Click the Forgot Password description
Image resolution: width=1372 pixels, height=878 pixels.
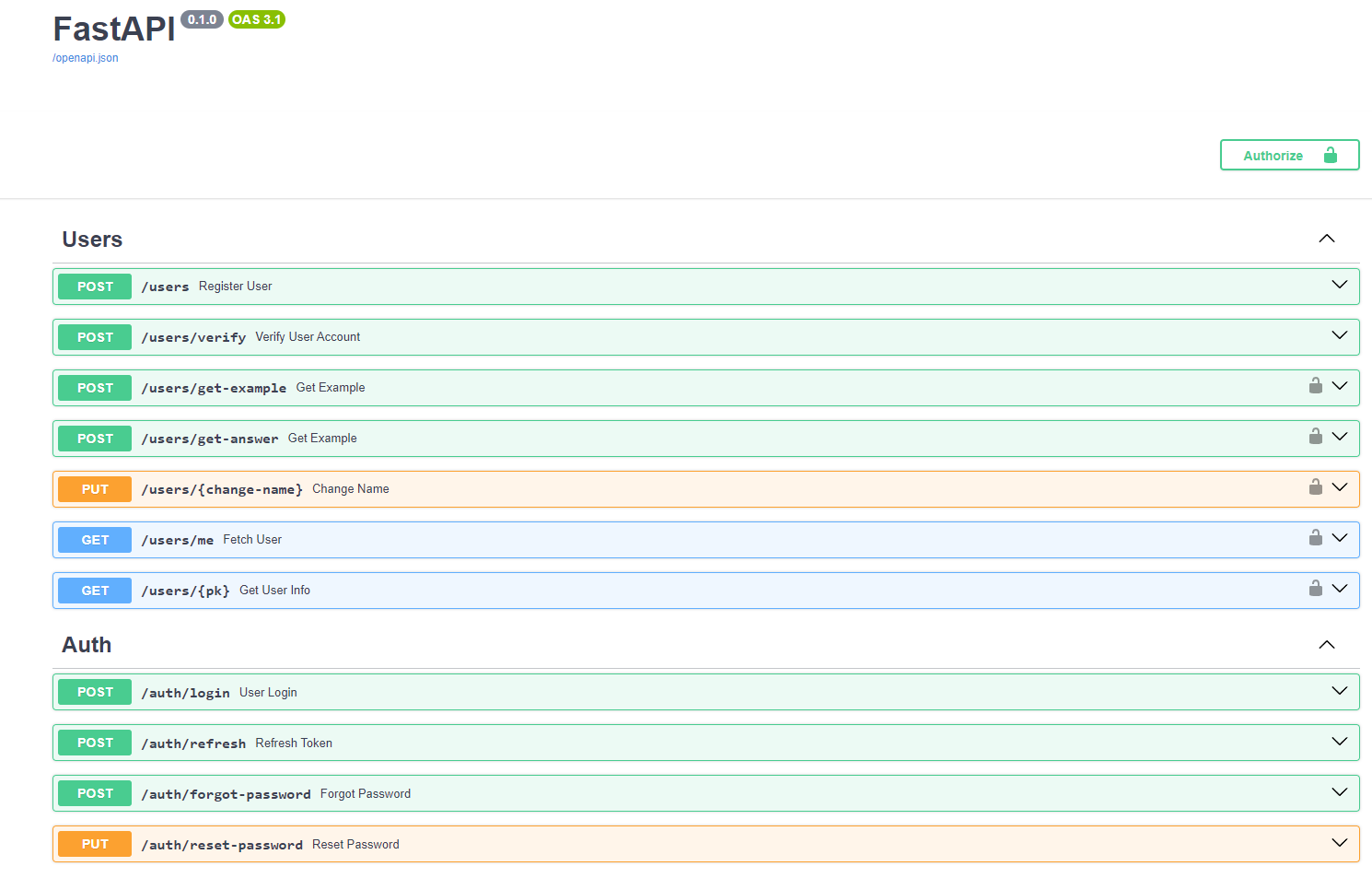click(x=366, y=794)
